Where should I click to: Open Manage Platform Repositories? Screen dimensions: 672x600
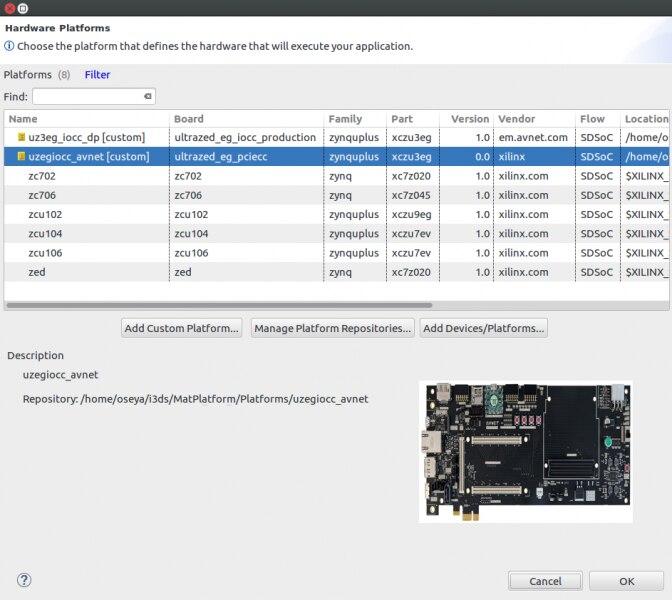click(332, 328)
